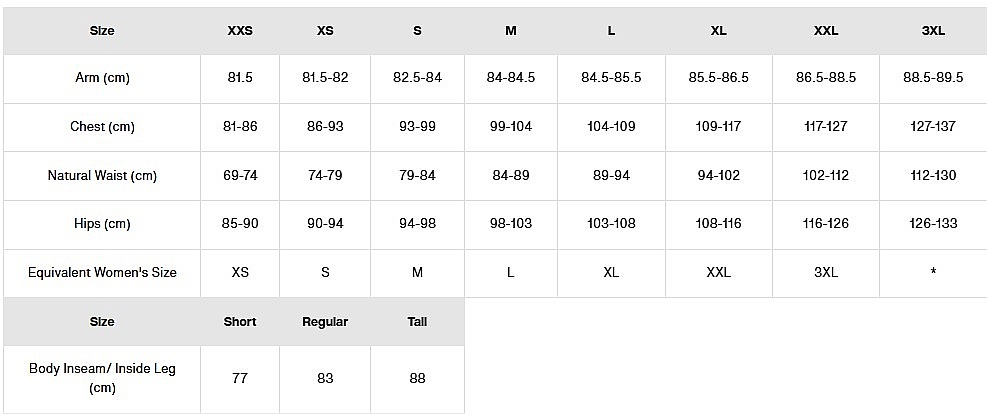Screen dimensions: 987x414
Task: Click the Short inseam column header
Action: pos(240,322)
